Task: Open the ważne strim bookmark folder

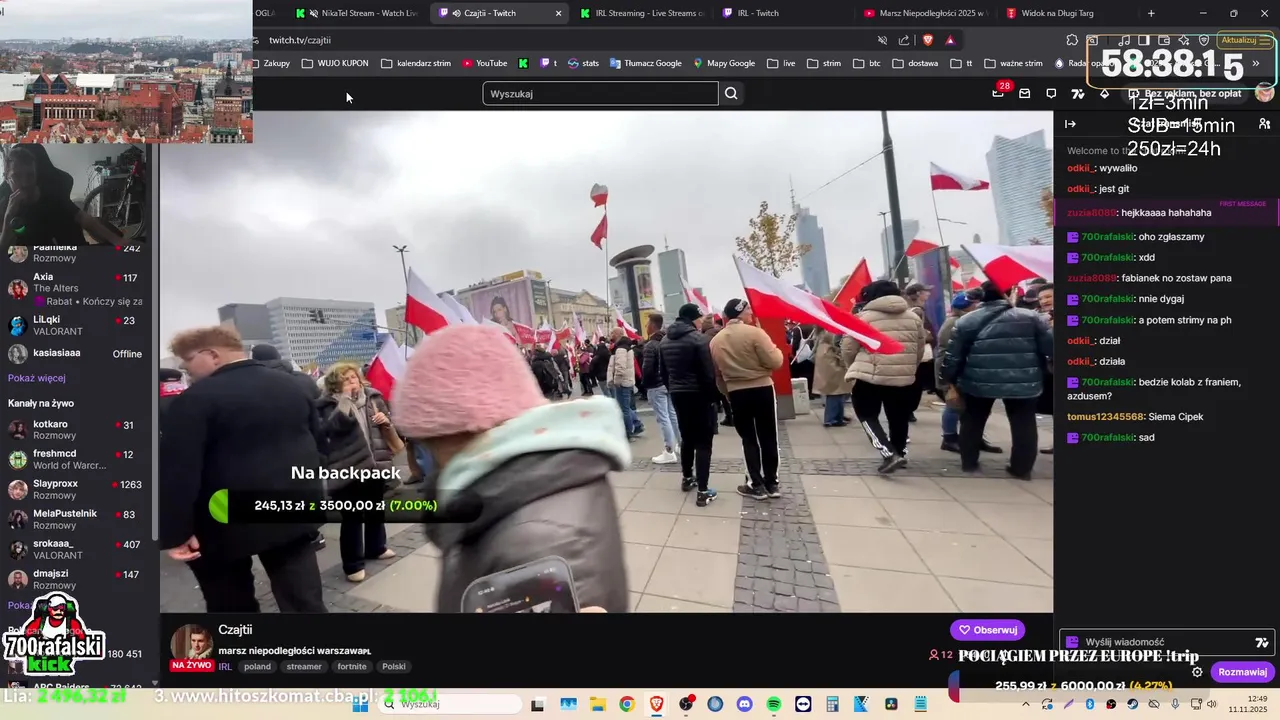Action: click(x=1013, y=63)
